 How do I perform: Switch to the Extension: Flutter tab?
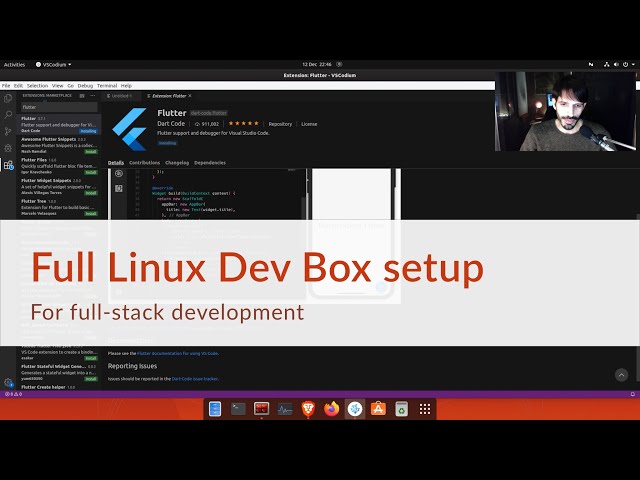pyautogui.click(x=169, y=96)
